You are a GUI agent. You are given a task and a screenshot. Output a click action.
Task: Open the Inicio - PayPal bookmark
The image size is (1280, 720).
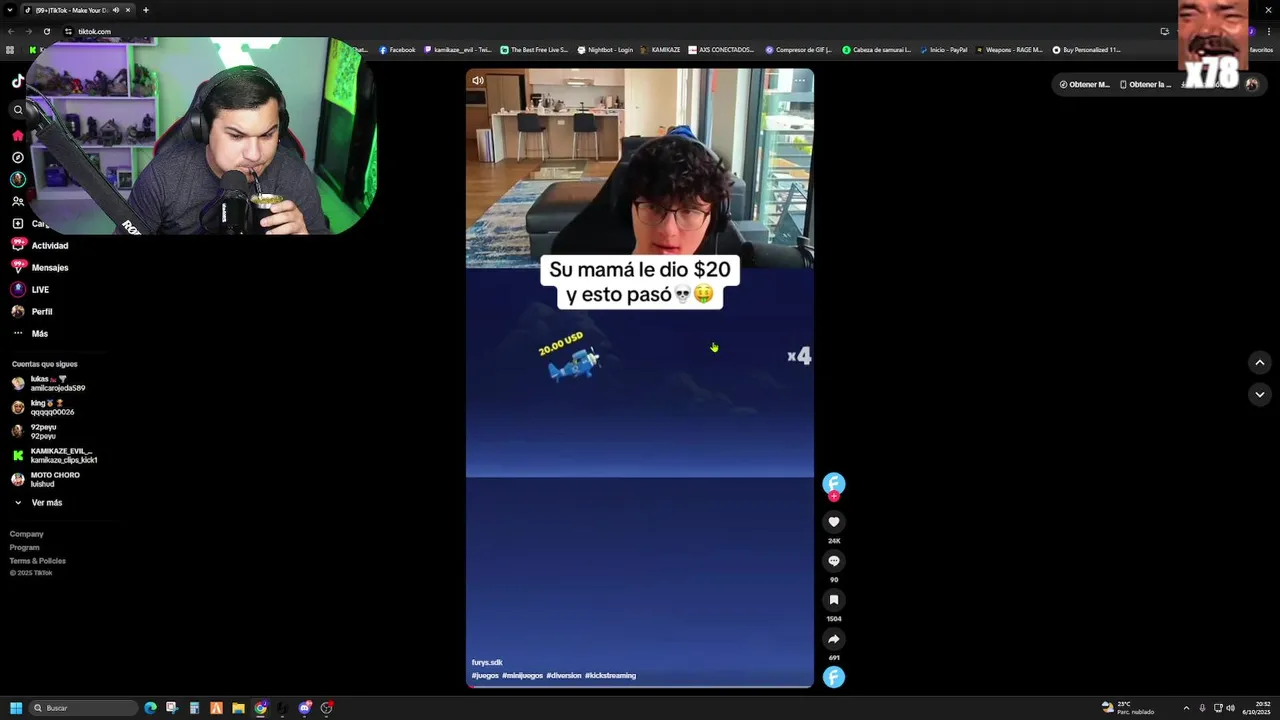943,49
